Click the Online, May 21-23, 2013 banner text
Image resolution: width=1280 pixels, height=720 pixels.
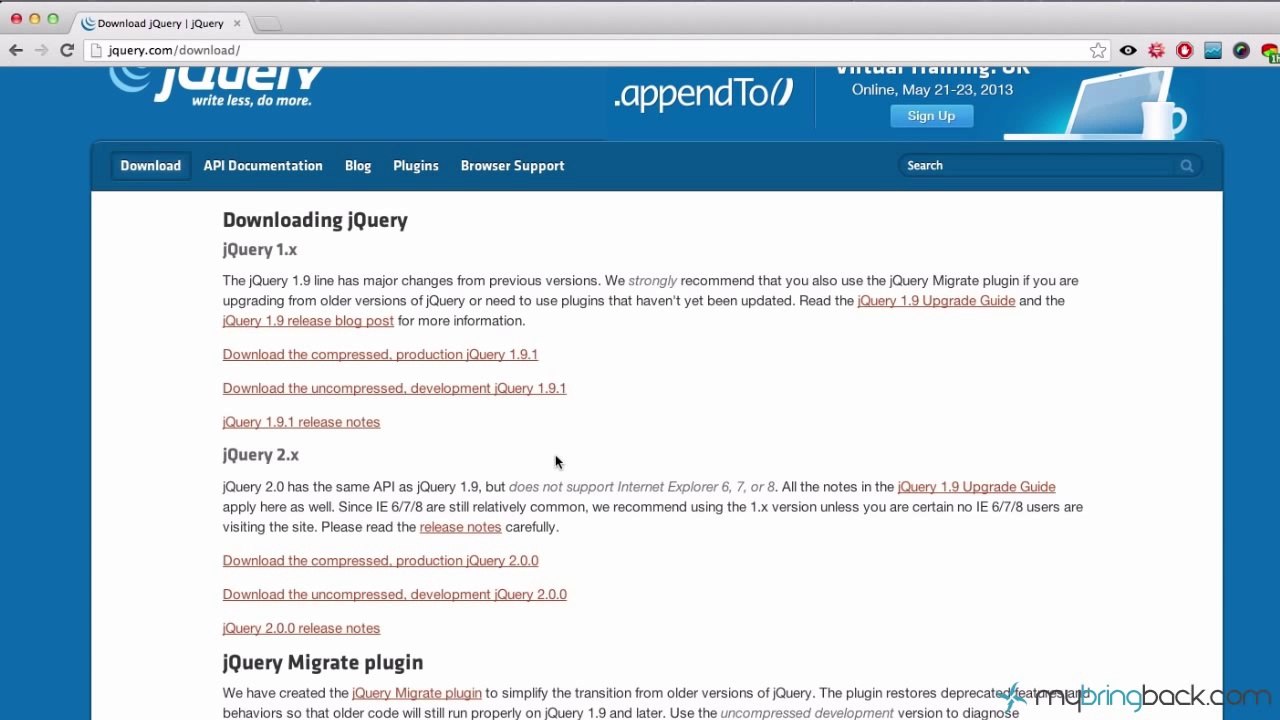(932, 90)
